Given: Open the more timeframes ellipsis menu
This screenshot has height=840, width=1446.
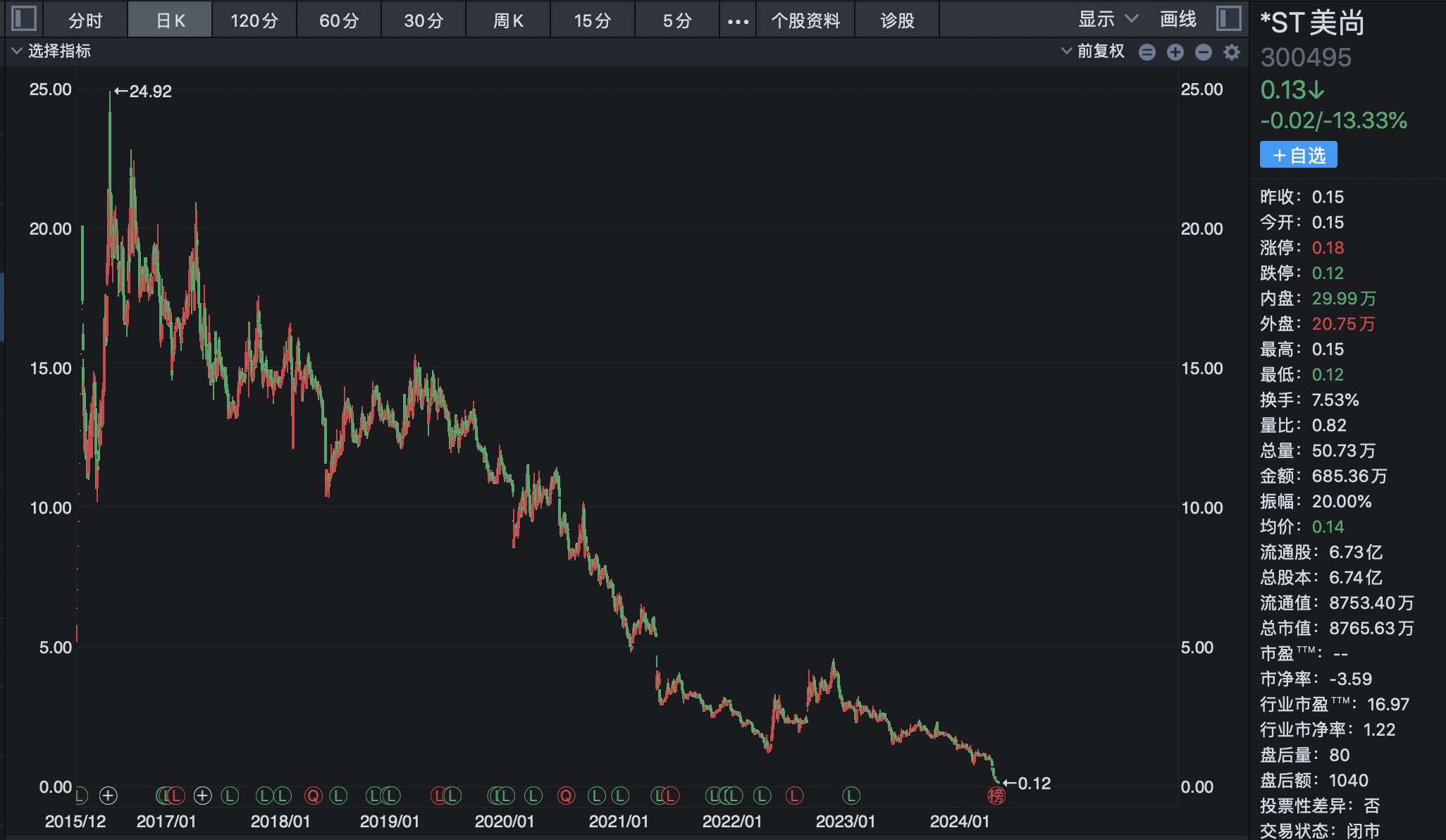Looking at the screenshot, I should click(738, 21).
